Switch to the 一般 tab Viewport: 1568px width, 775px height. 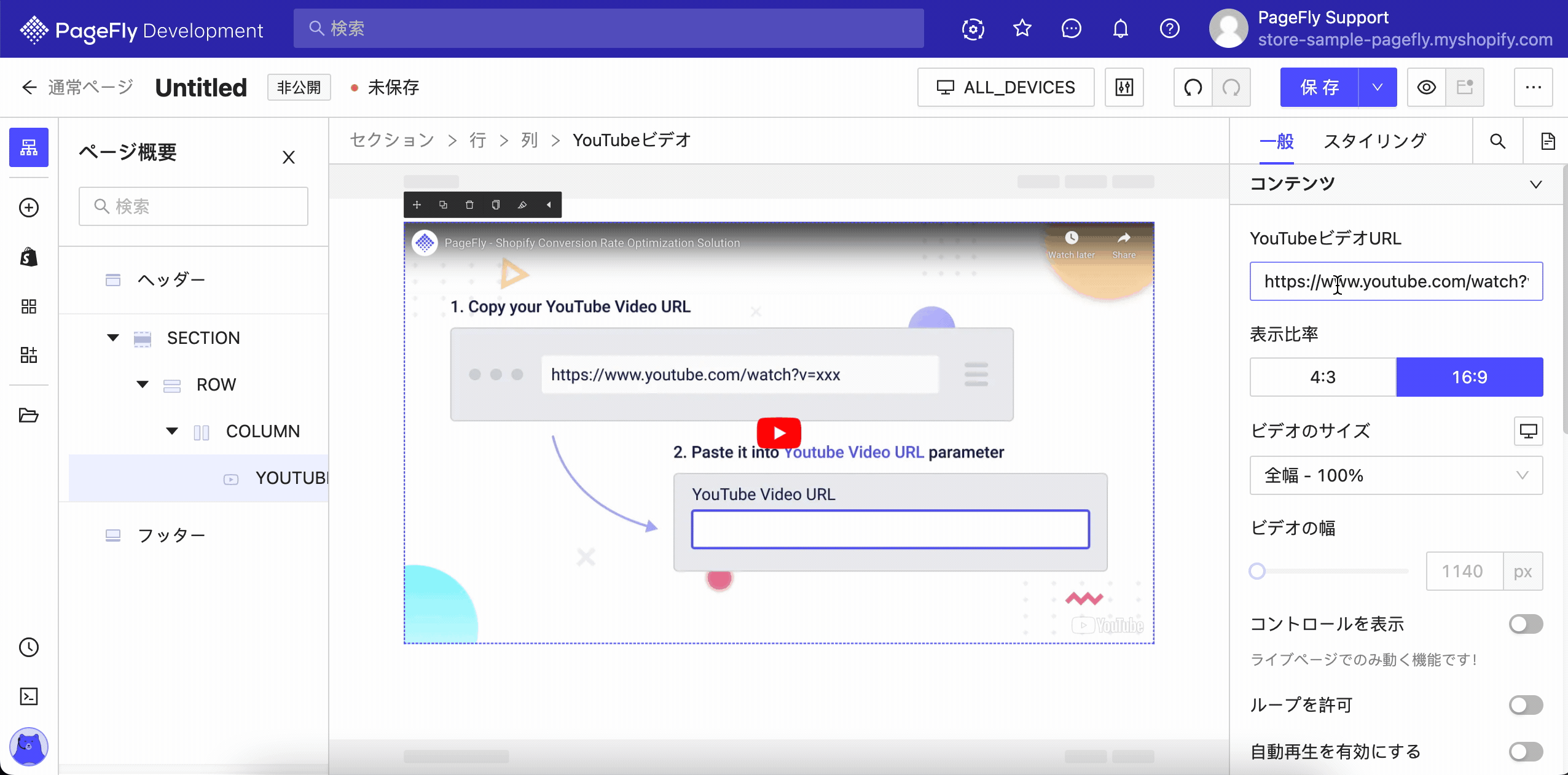click(1277, 141)
